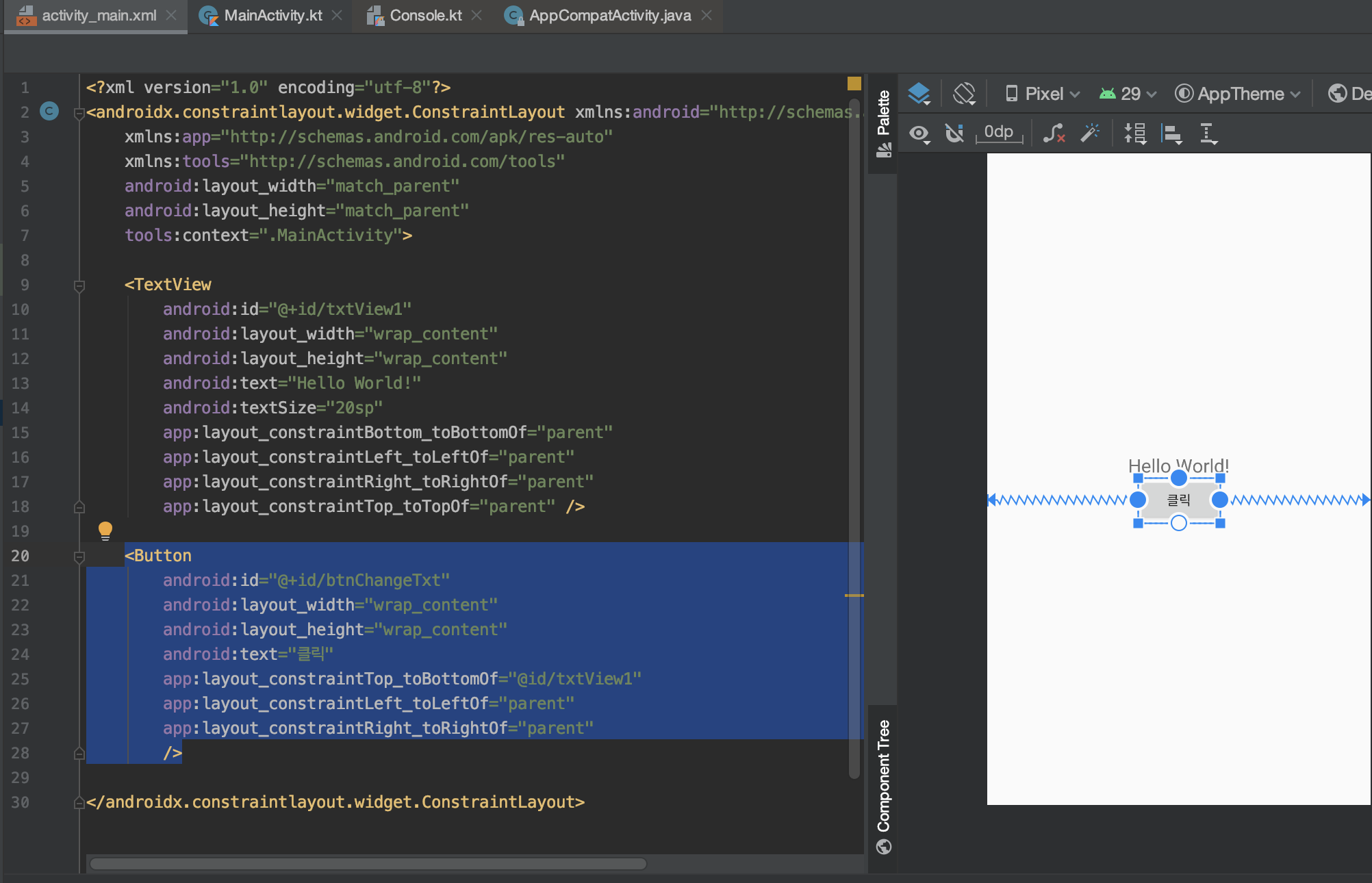Image resolution: width=1372 pixels, height=883 pixels.
Task: Open the Guidelines helper icon
Action: (1208, 133)
